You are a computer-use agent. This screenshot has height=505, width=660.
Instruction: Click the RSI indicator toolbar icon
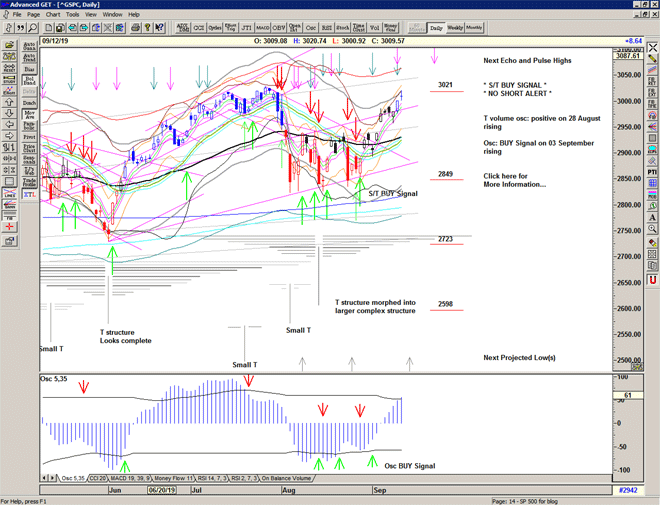tap(328, 29)
